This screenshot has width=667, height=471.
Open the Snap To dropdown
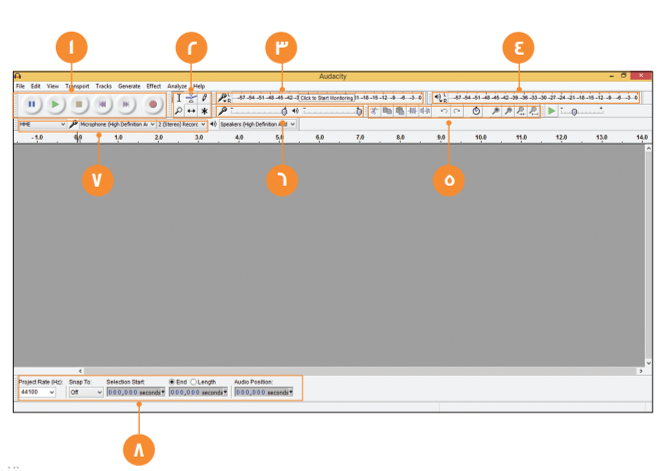86,392
